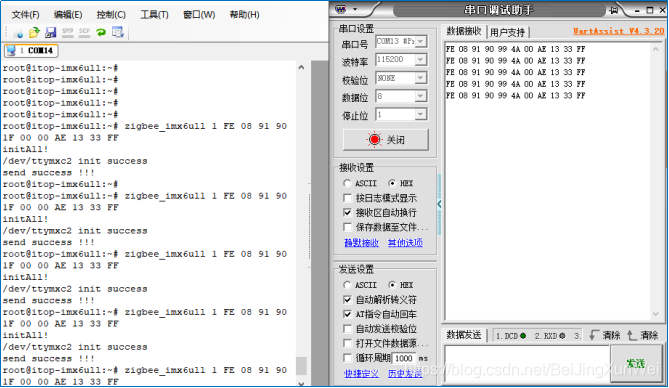Select ASCII send mode
The height and width of the screenshot is (388, 669).
coord(360,285)
